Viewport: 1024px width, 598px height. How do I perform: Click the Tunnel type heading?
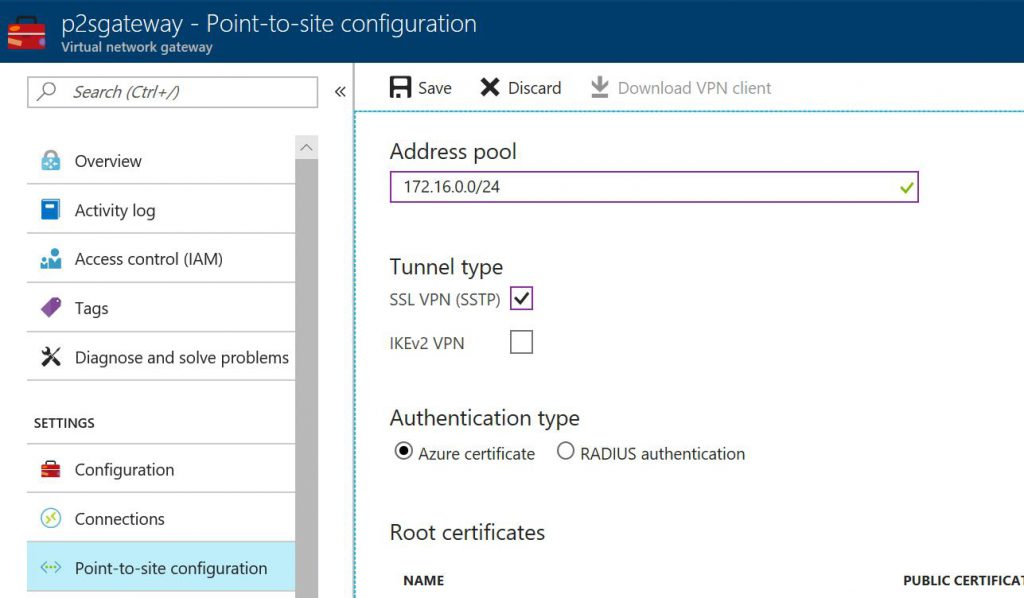point(446,267)
